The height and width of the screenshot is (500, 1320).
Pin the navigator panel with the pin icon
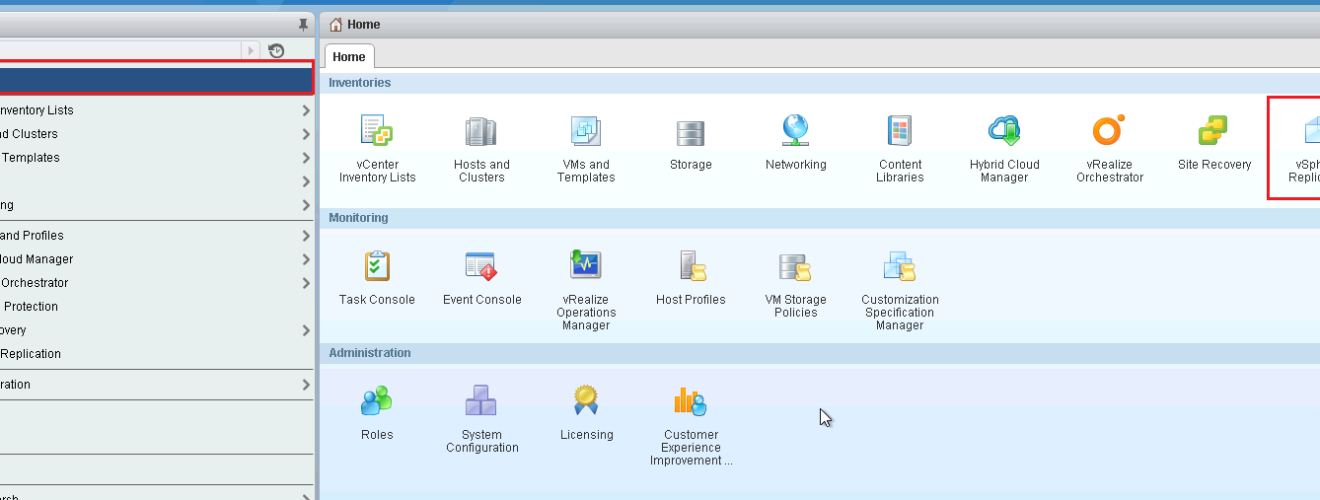click(304, 25)
